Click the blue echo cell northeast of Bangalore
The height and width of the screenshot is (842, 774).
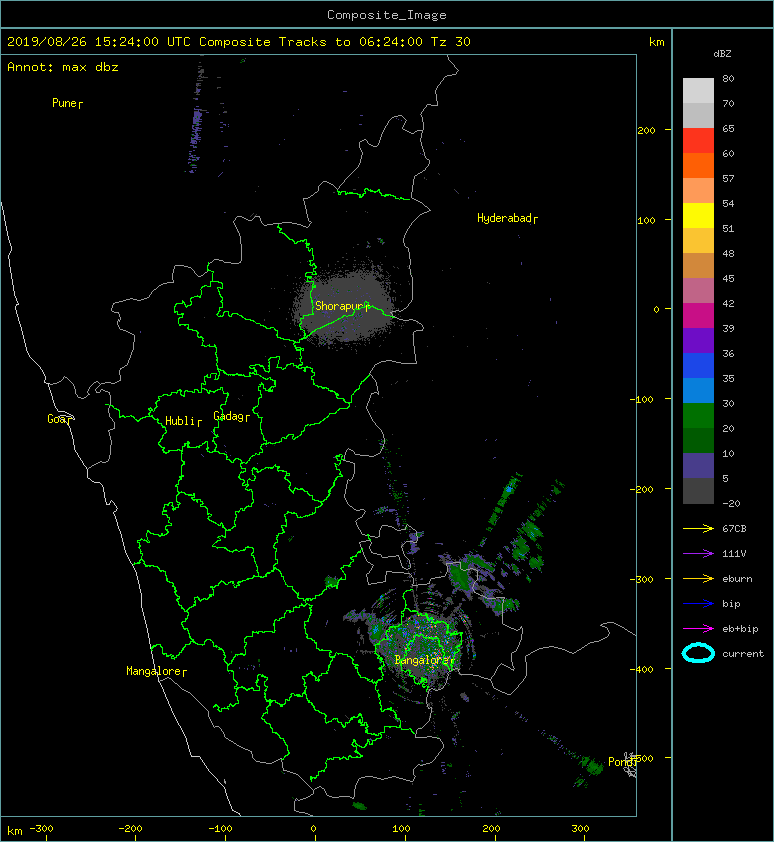coord(509,489)
